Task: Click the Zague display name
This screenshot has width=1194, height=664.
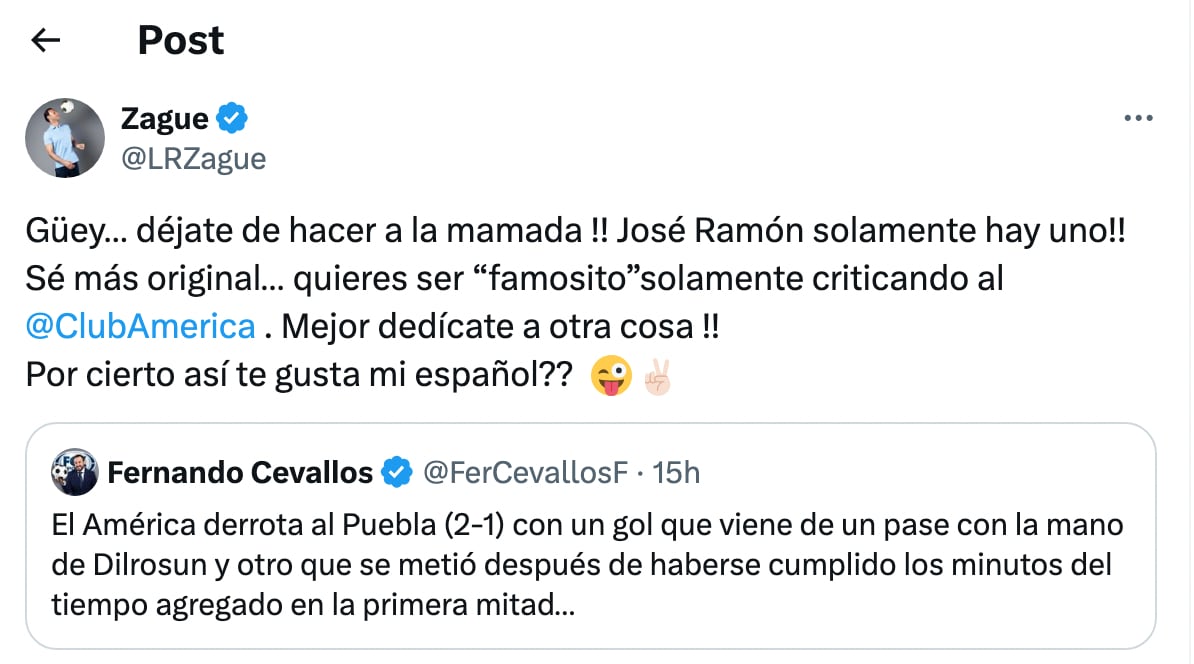Action: tap(164, 119)
